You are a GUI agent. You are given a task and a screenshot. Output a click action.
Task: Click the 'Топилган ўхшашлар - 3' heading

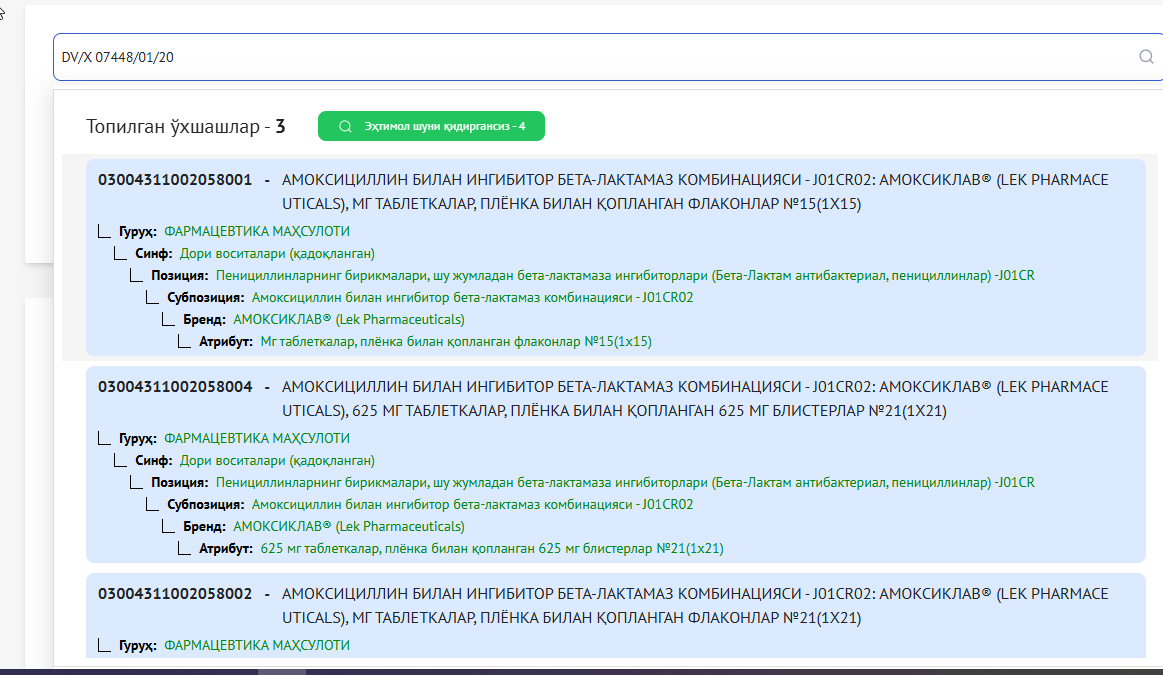(185, 127)
